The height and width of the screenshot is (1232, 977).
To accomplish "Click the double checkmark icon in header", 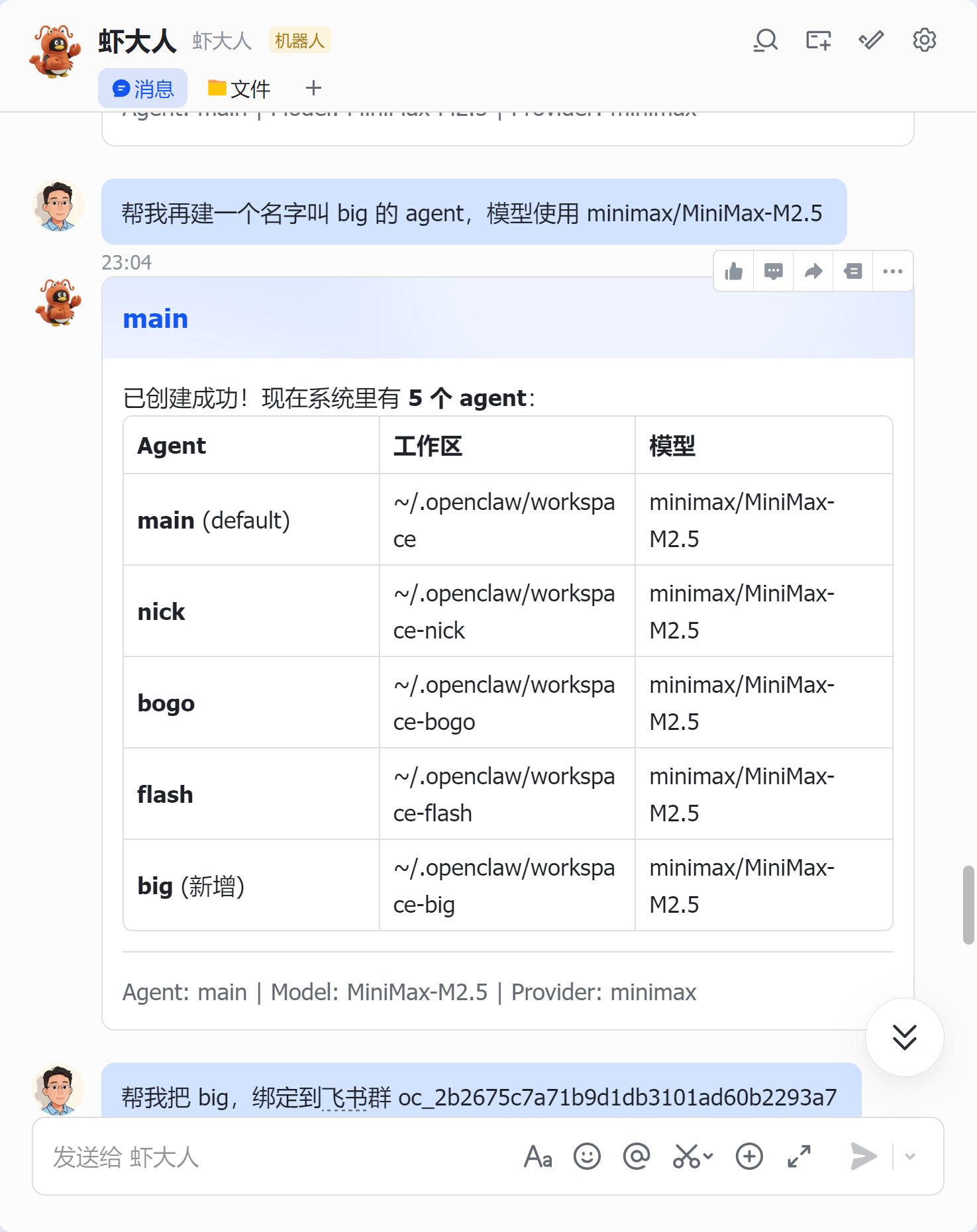I will point(871,40).
